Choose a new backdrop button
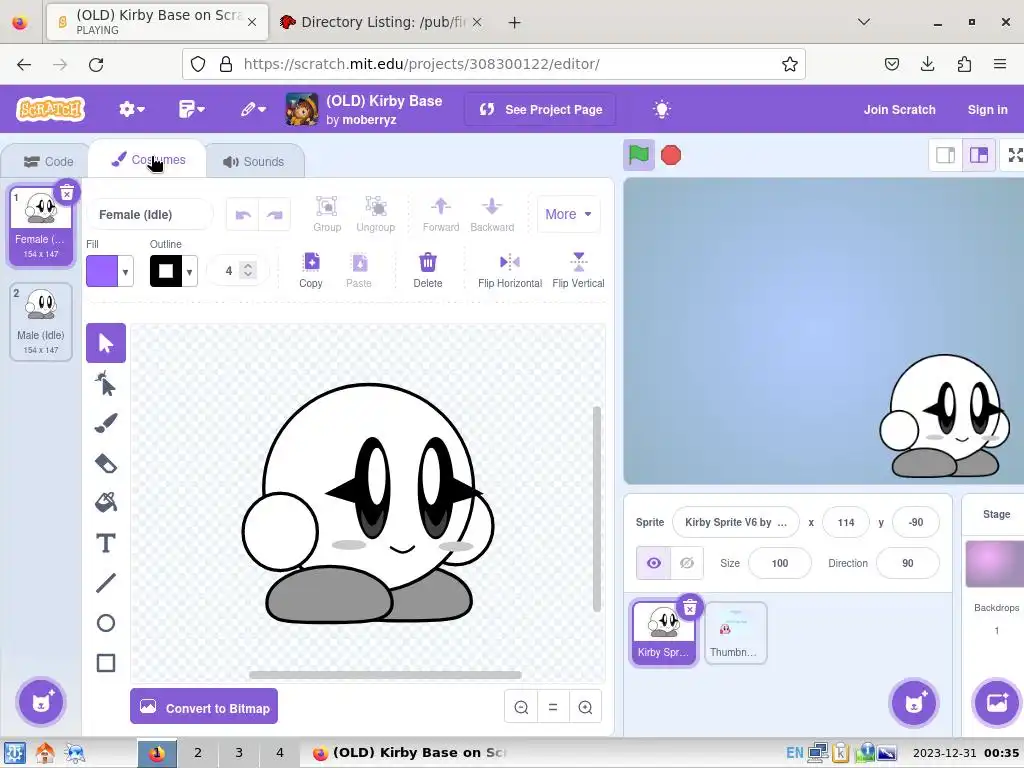 (997, 703)
